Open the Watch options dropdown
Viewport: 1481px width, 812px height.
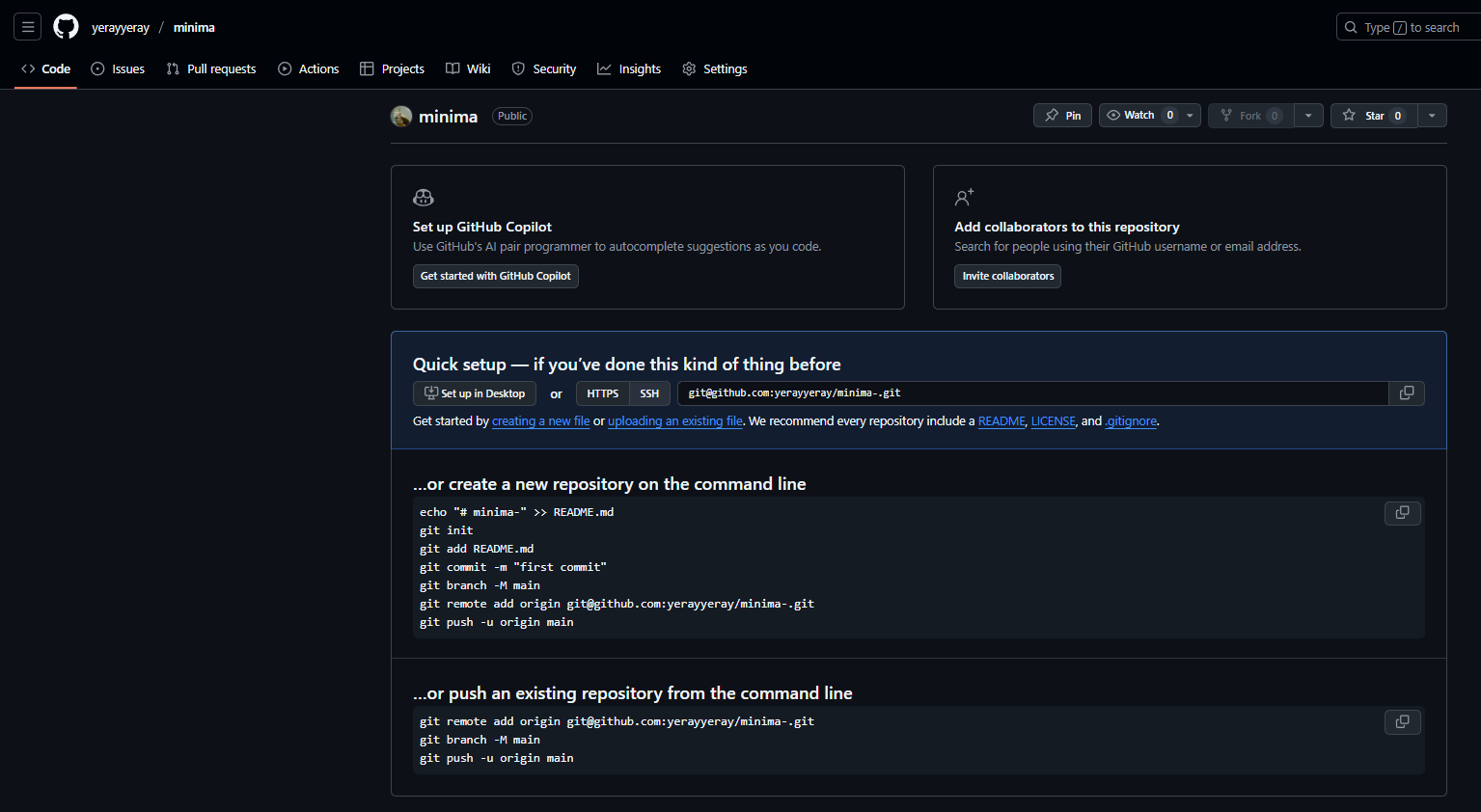tap(1191, 115)
